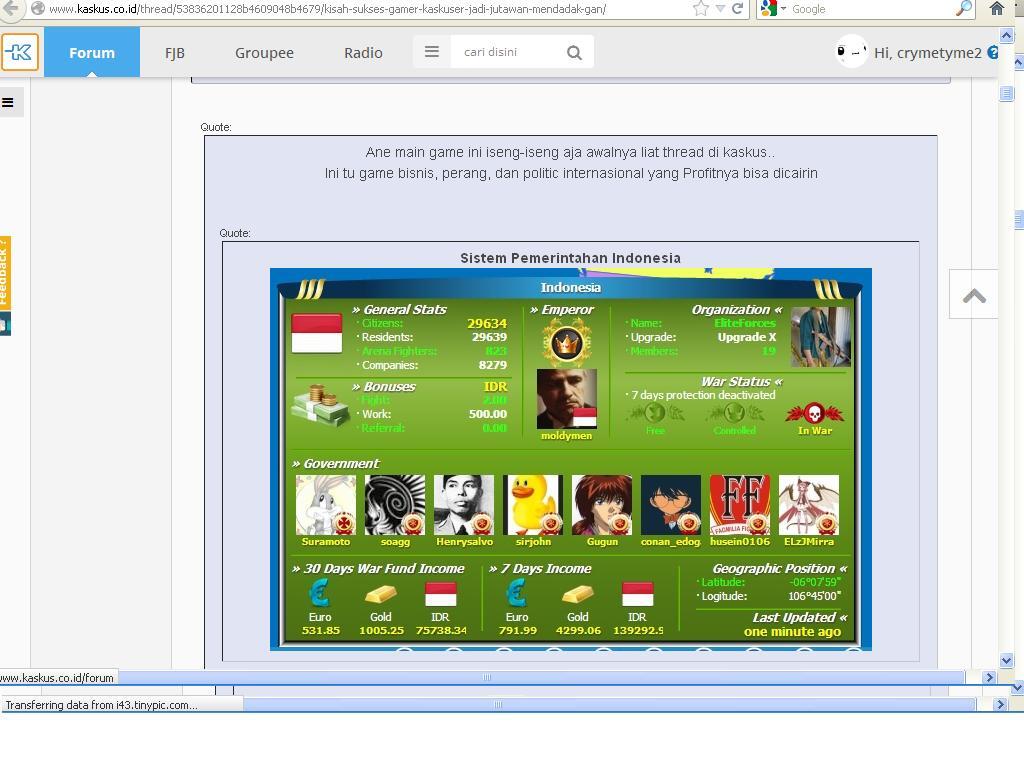Image resolution: width=1024 pixels, height=768 pixels.
Task: Open sirjohn duck avatar
Action: coord(533,505)
